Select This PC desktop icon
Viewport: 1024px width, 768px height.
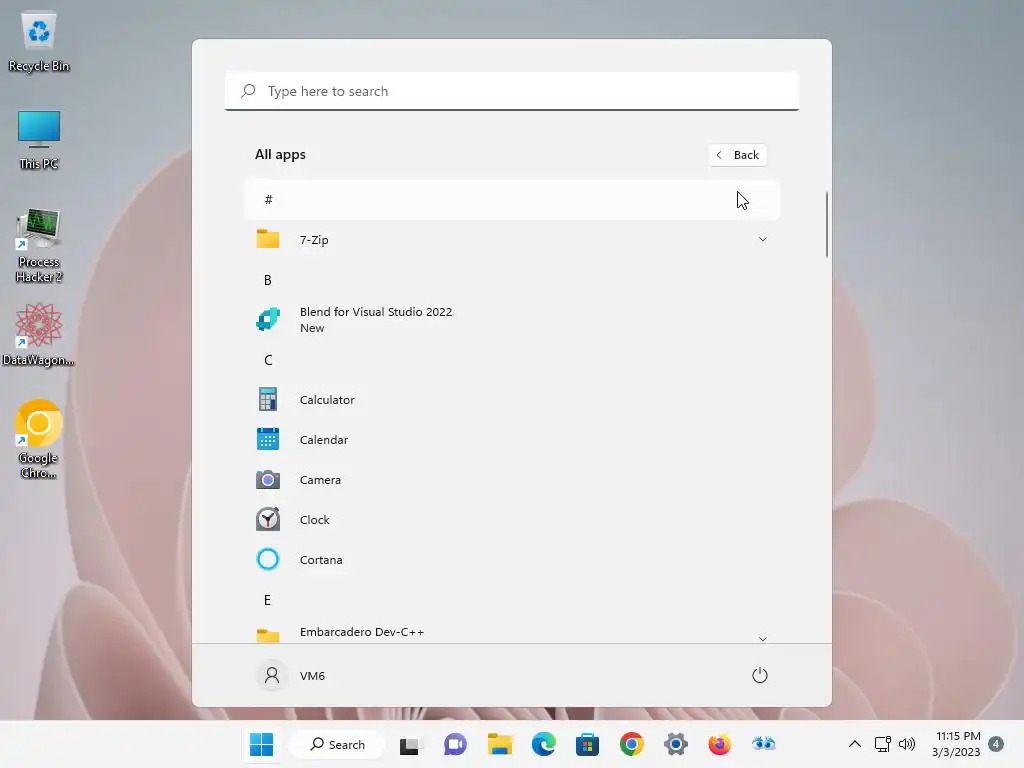pos(39,140)
